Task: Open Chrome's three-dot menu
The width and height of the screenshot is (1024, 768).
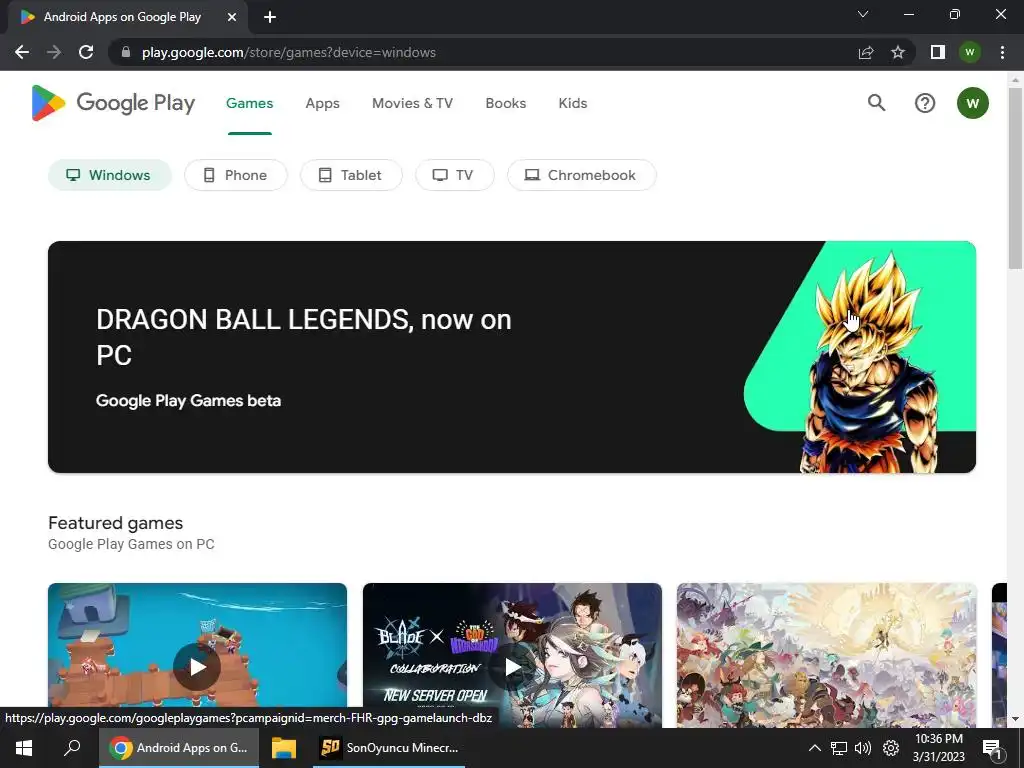Action: tap(1002, 52)
